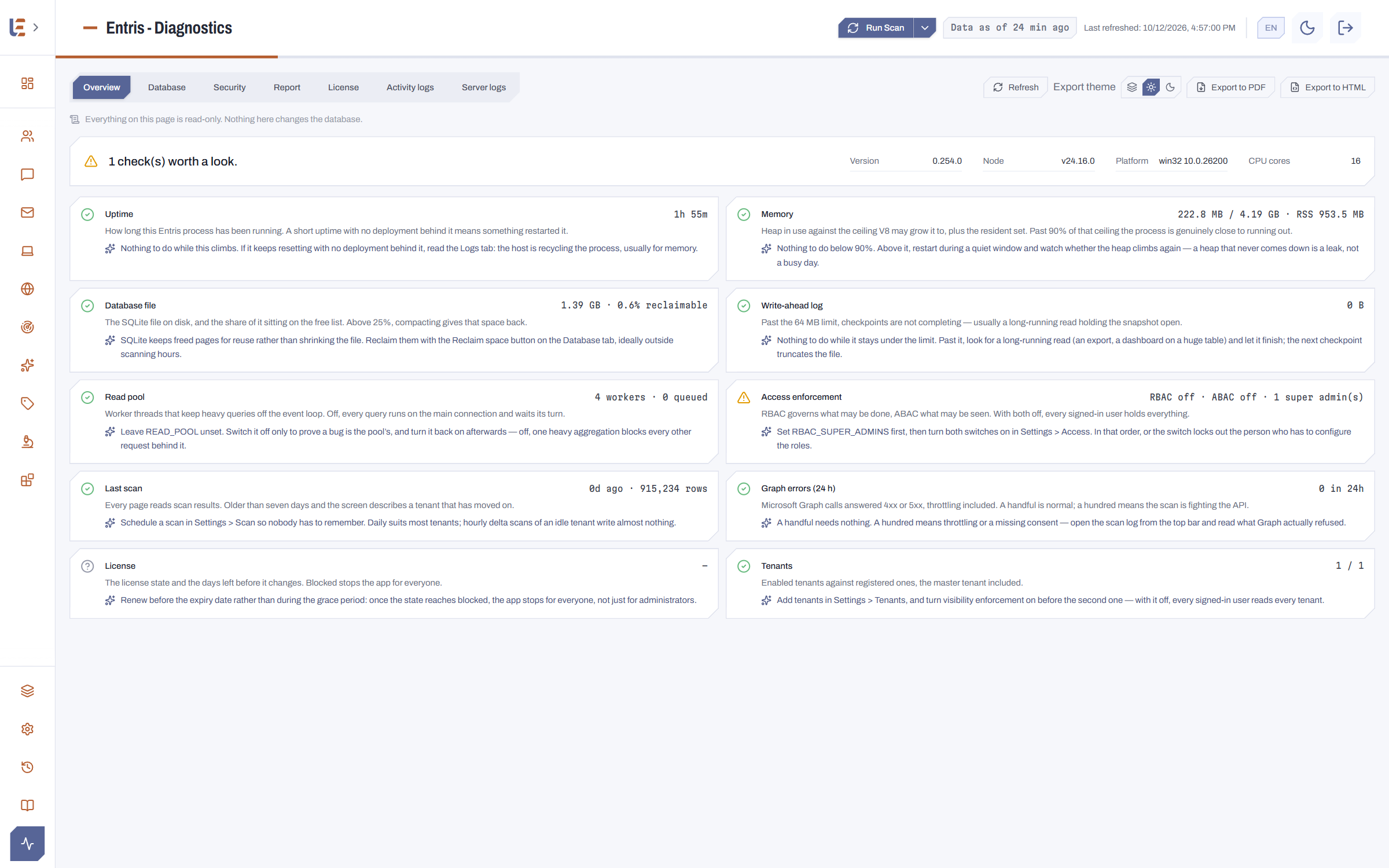Open the settings gear icon in sidebar

[27, 729]
